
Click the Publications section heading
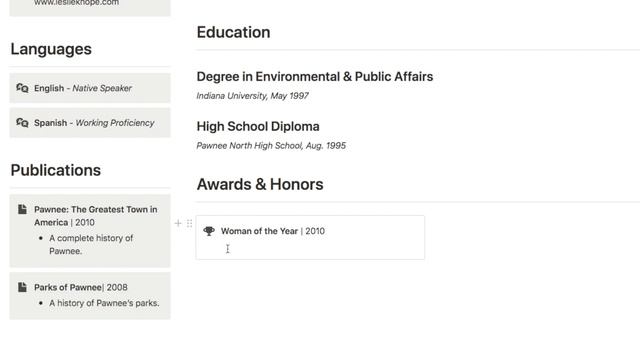click(x=56, y=170)
